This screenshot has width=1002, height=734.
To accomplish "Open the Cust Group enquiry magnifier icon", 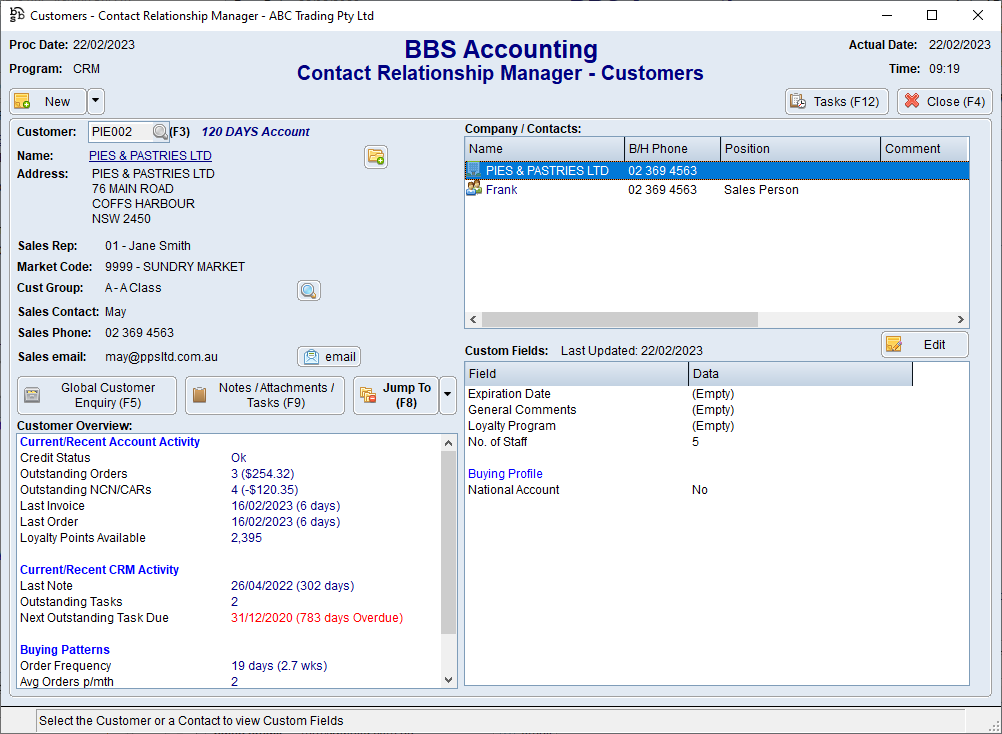I will click(308, 290).
